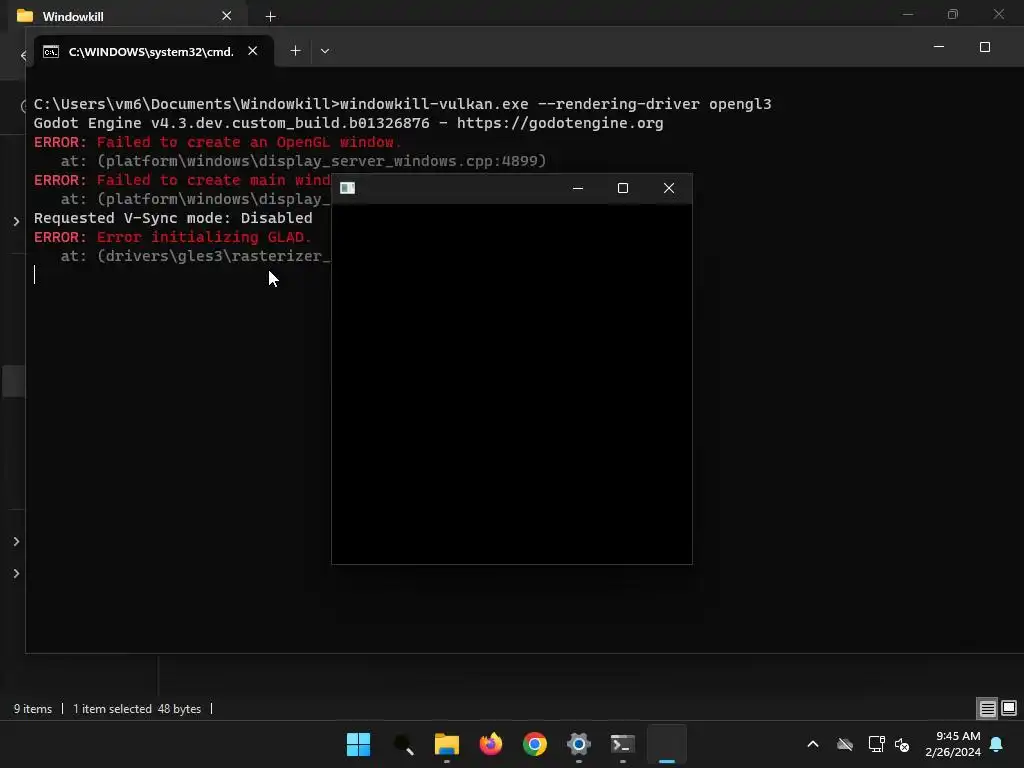Click inside the black game canvas

(512, 383)
